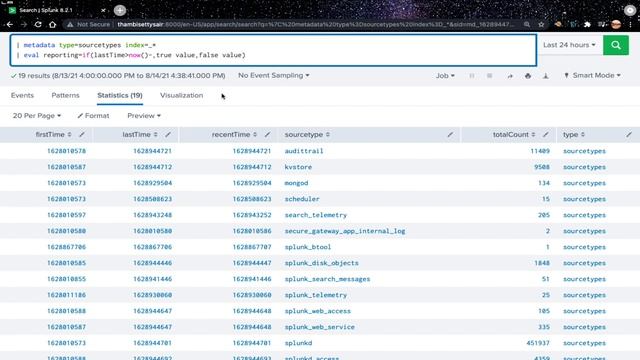Viewport: 640px width, 360px height.
Task: Click the mongod sourcetype value
Action: pos(296,183)
